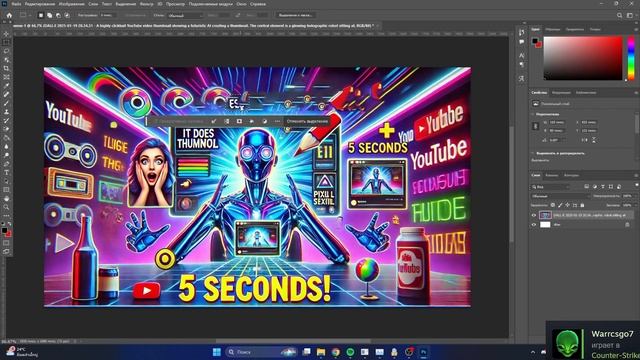Screen dimensions: 640x360
Task: Open the Properties panel menu
Action: pos(636,93)
